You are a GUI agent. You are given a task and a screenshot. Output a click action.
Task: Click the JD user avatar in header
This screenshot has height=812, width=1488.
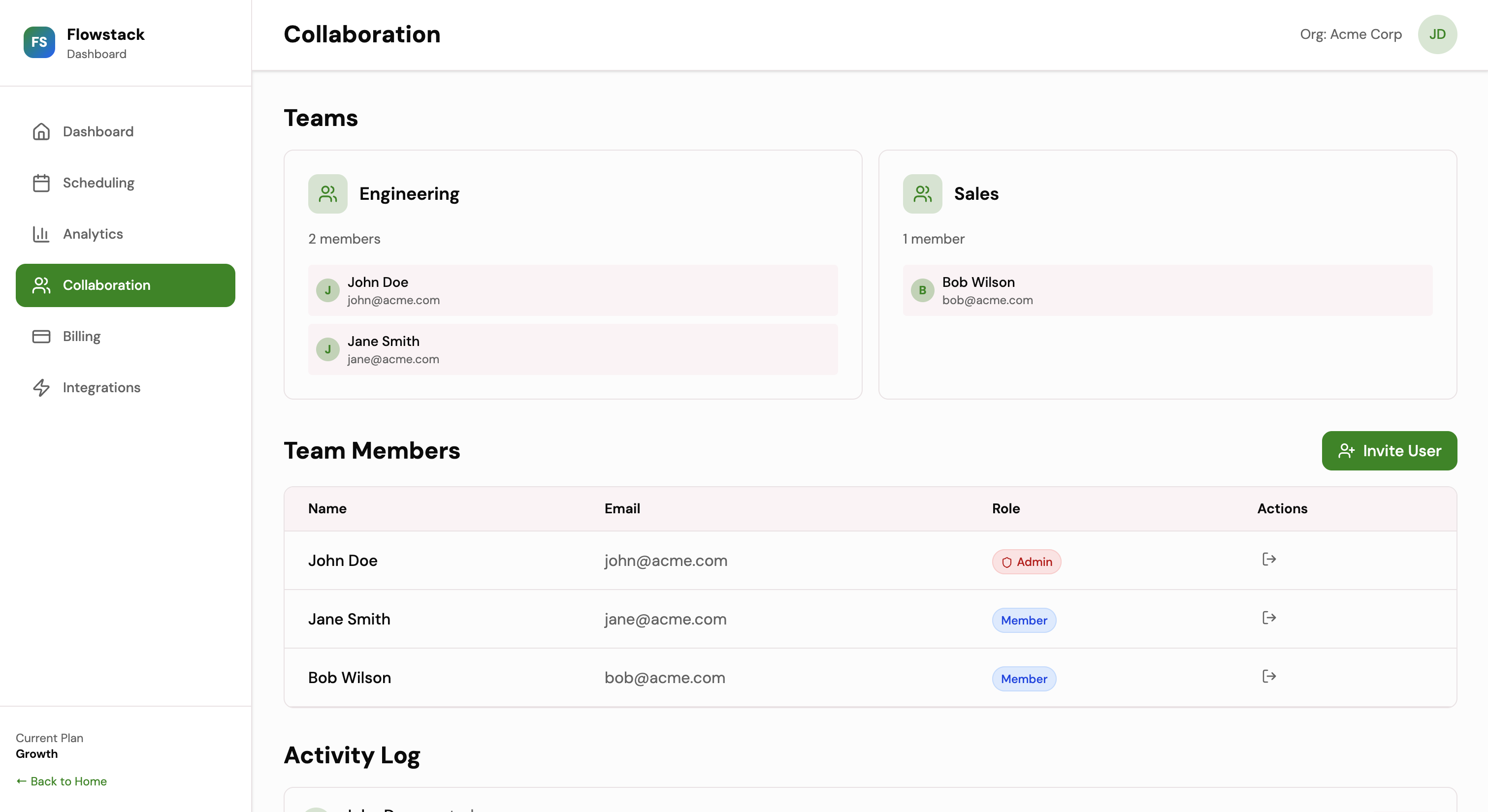(1437, 34)
